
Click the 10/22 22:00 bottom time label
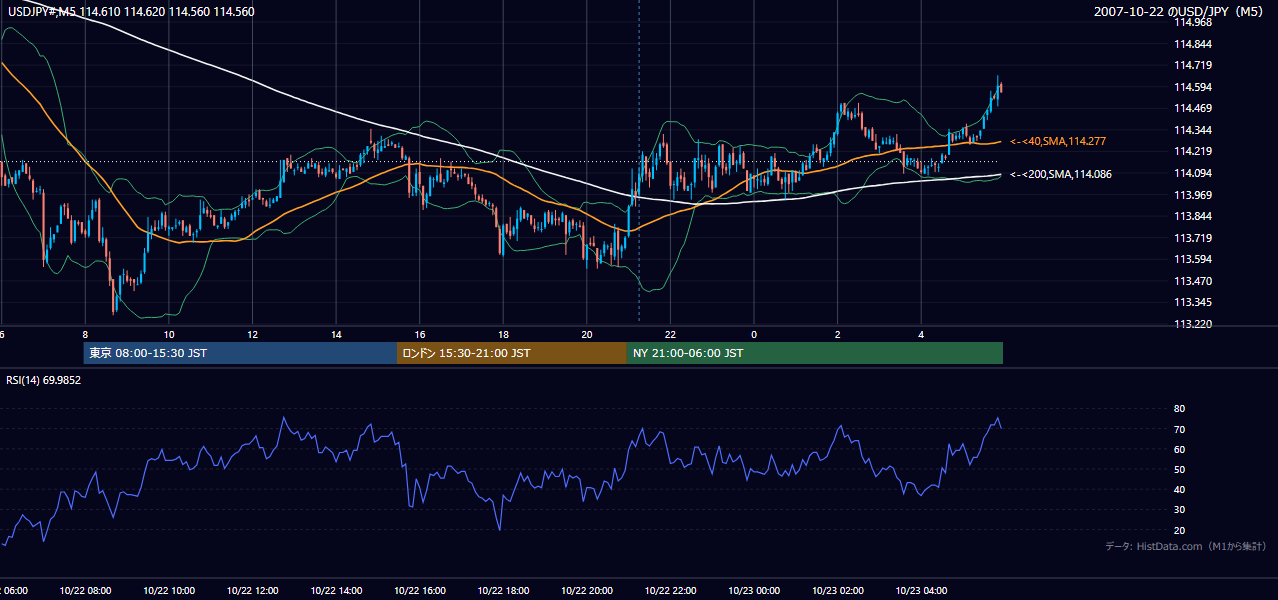(670, 591)
